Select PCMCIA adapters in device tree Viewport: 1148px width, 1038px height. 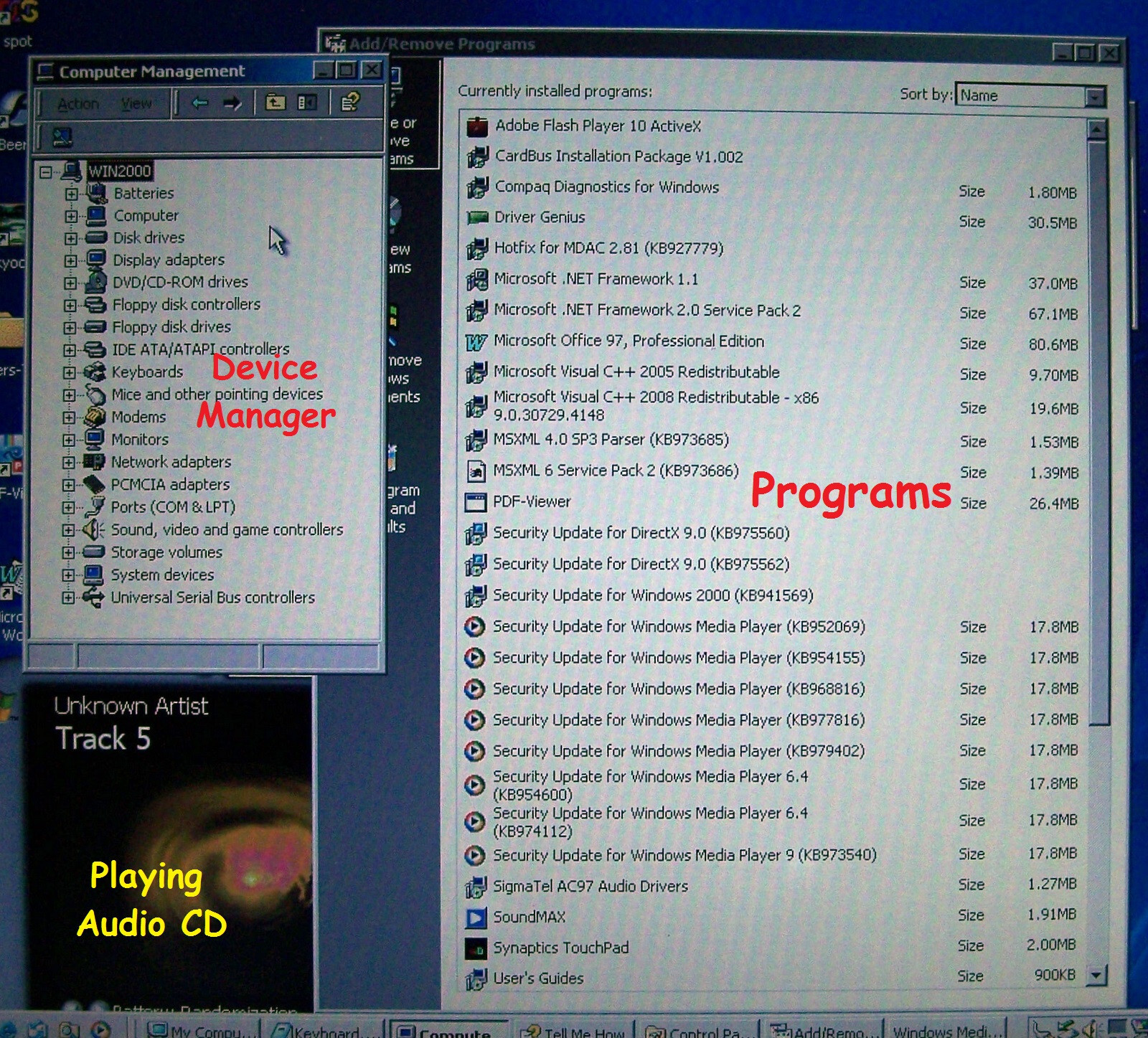point(170,485)
